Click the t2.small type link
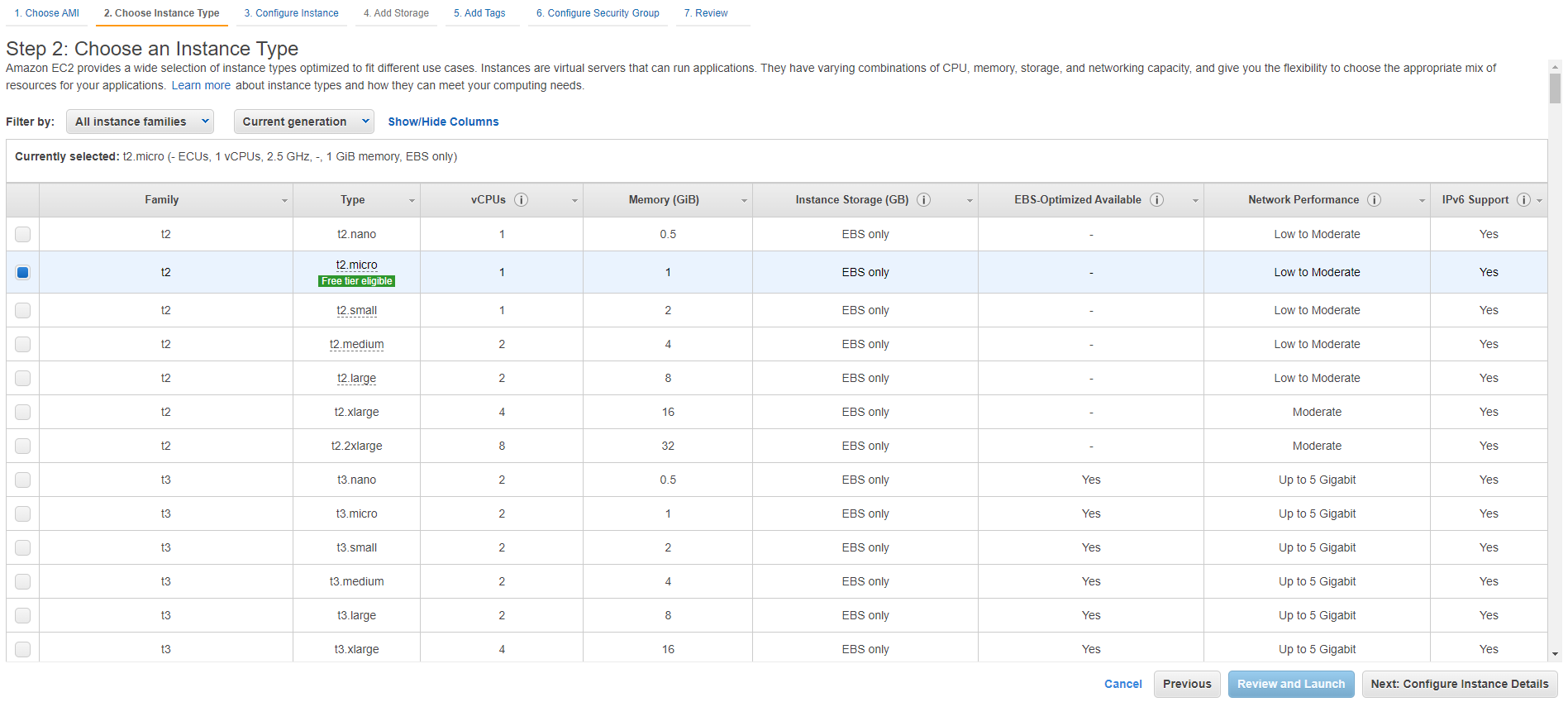 (x=356, y=310)
